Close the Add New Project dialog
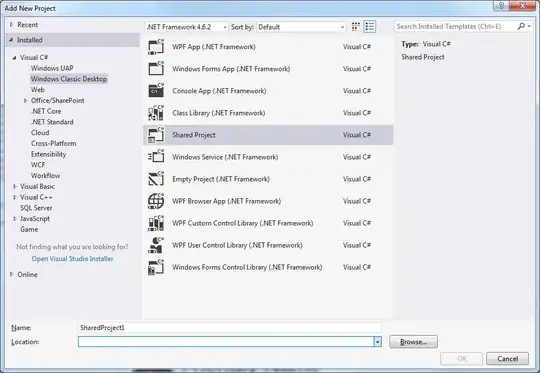540x373 pixels. click(x=523, y=6)
